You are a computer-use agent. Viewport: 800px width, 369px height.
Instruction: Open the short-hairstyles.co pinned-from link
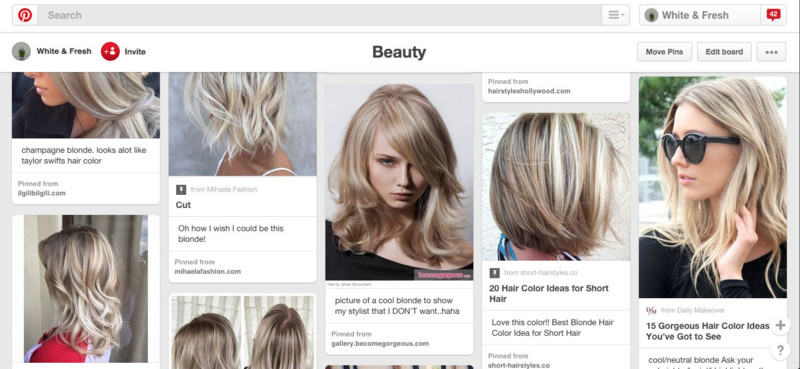tap(519, 365)
